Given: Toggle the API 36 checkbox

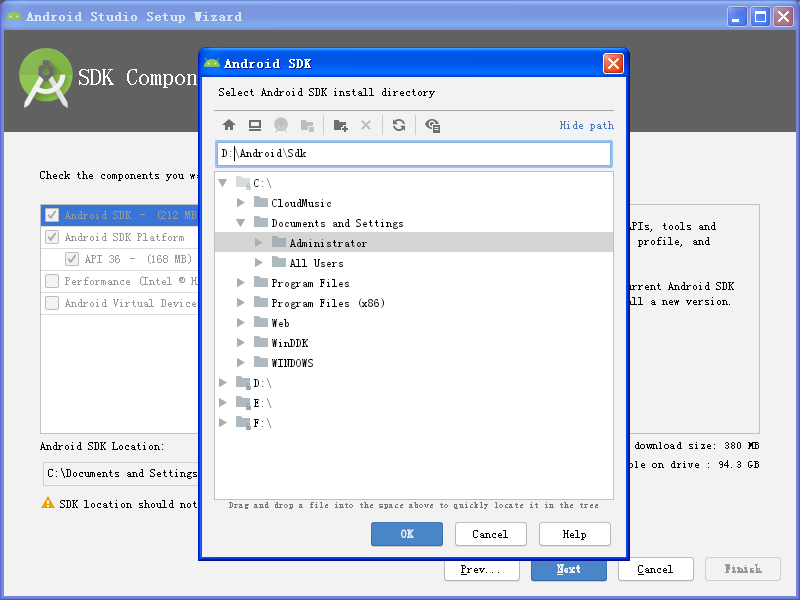Looking at the screenshot, I should [x=72, y=259].
